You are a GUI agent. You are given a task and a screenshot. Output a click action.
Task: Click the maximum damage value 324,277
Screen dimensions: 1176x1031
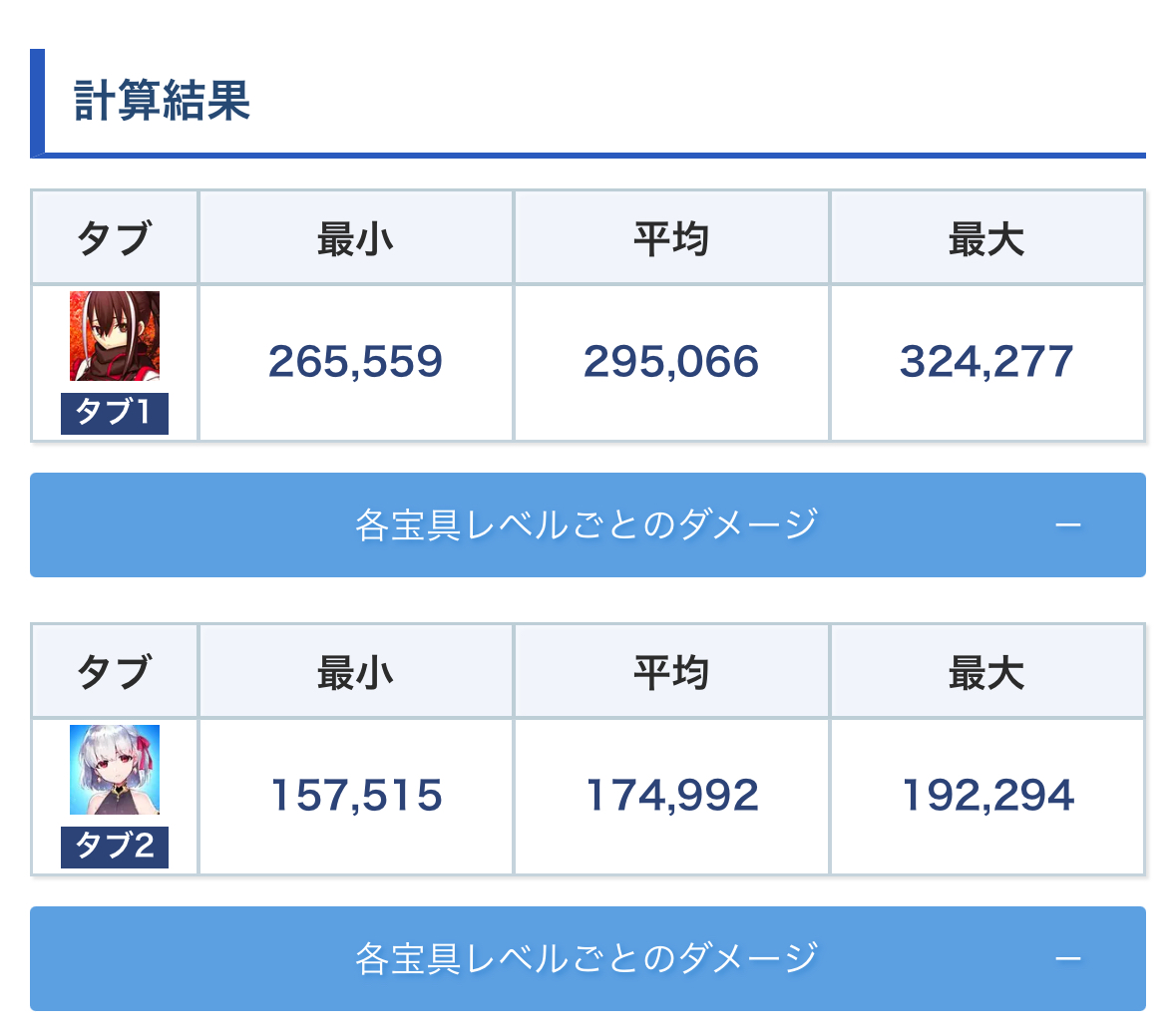tap(986, 362)
